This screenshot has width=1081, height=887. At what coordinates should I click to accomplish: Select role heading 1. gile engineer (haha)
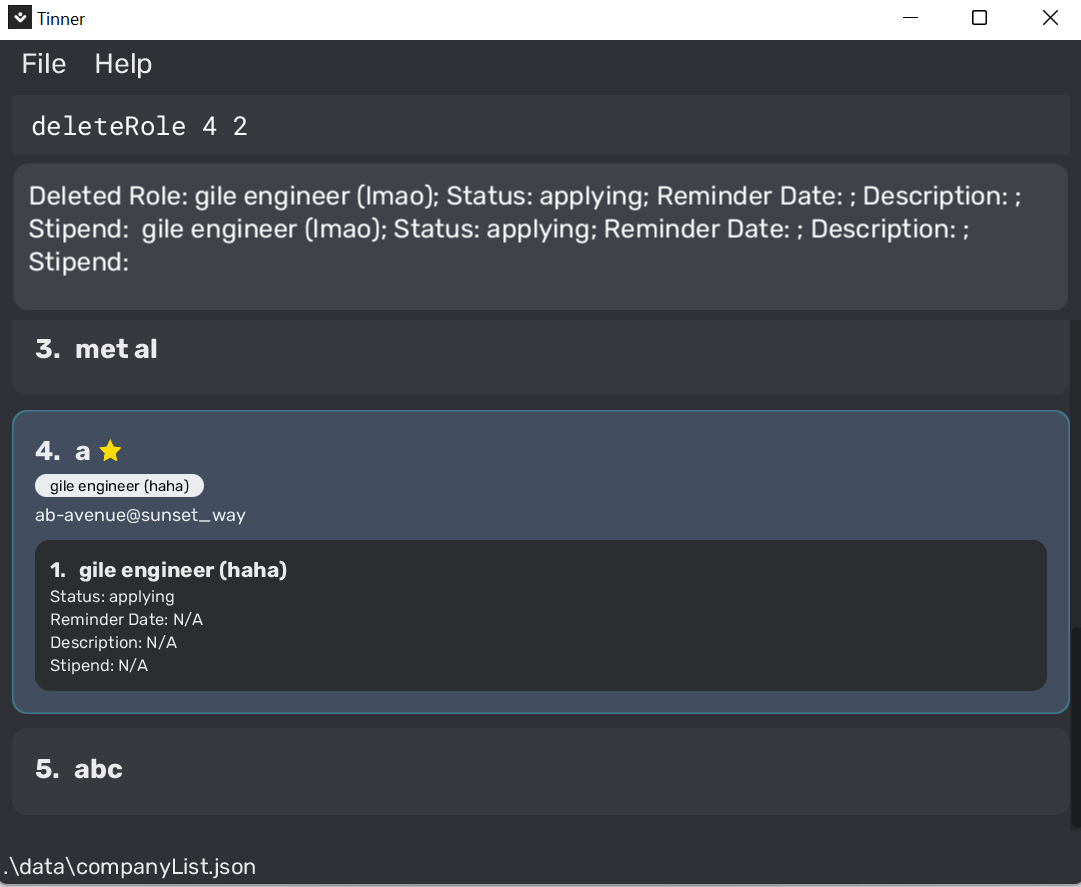169,570
